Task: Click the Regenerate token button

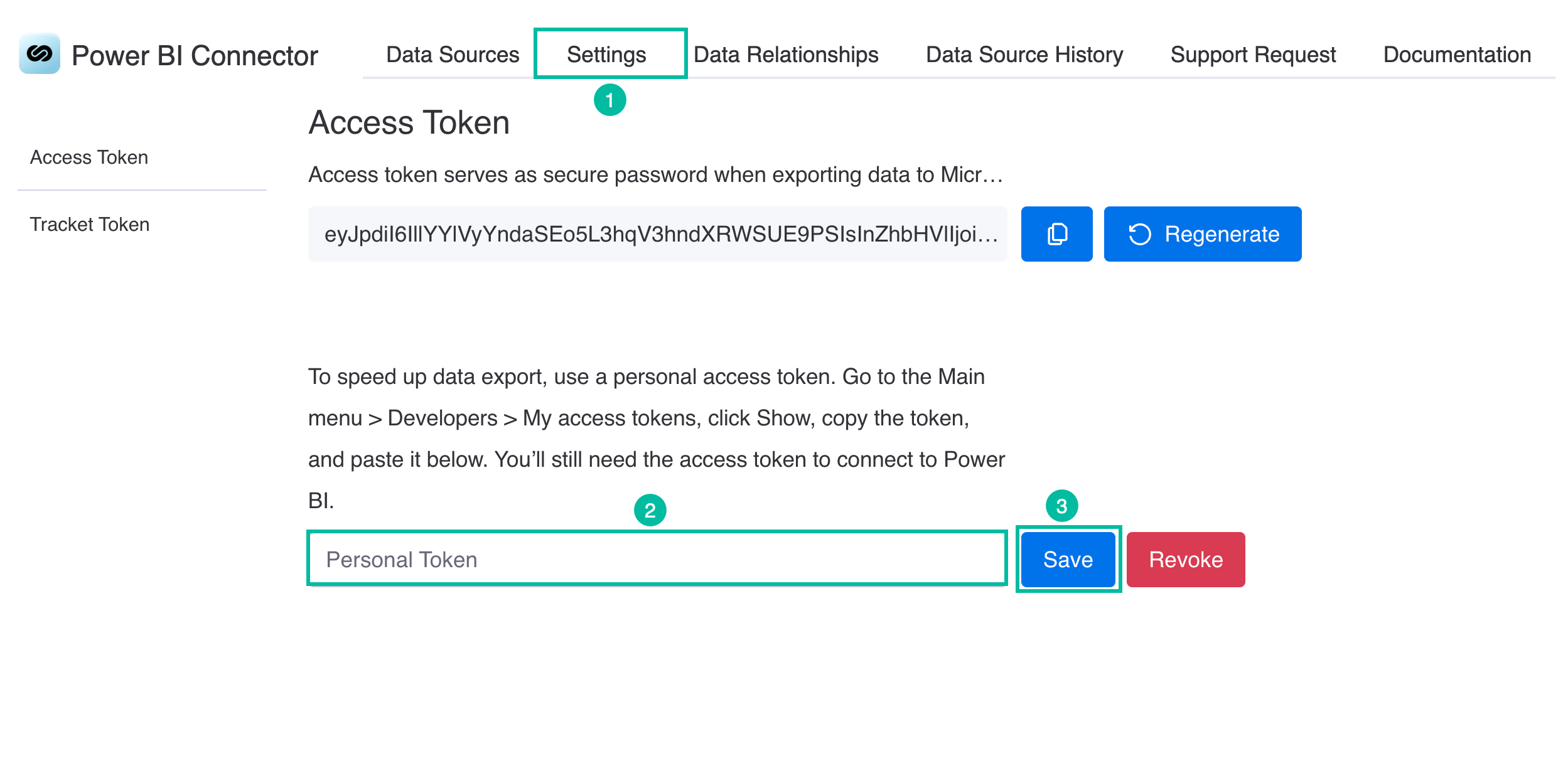Action: click(x=1202, y=234)
